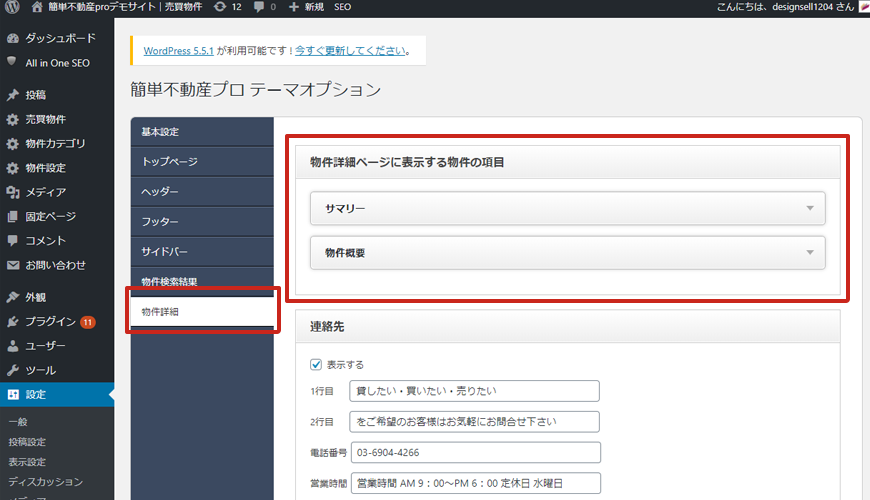The width and height of the screenshot is (870, 500).
Task: Open the 物件検索結果 tab
Action: [x=202, y=282]
